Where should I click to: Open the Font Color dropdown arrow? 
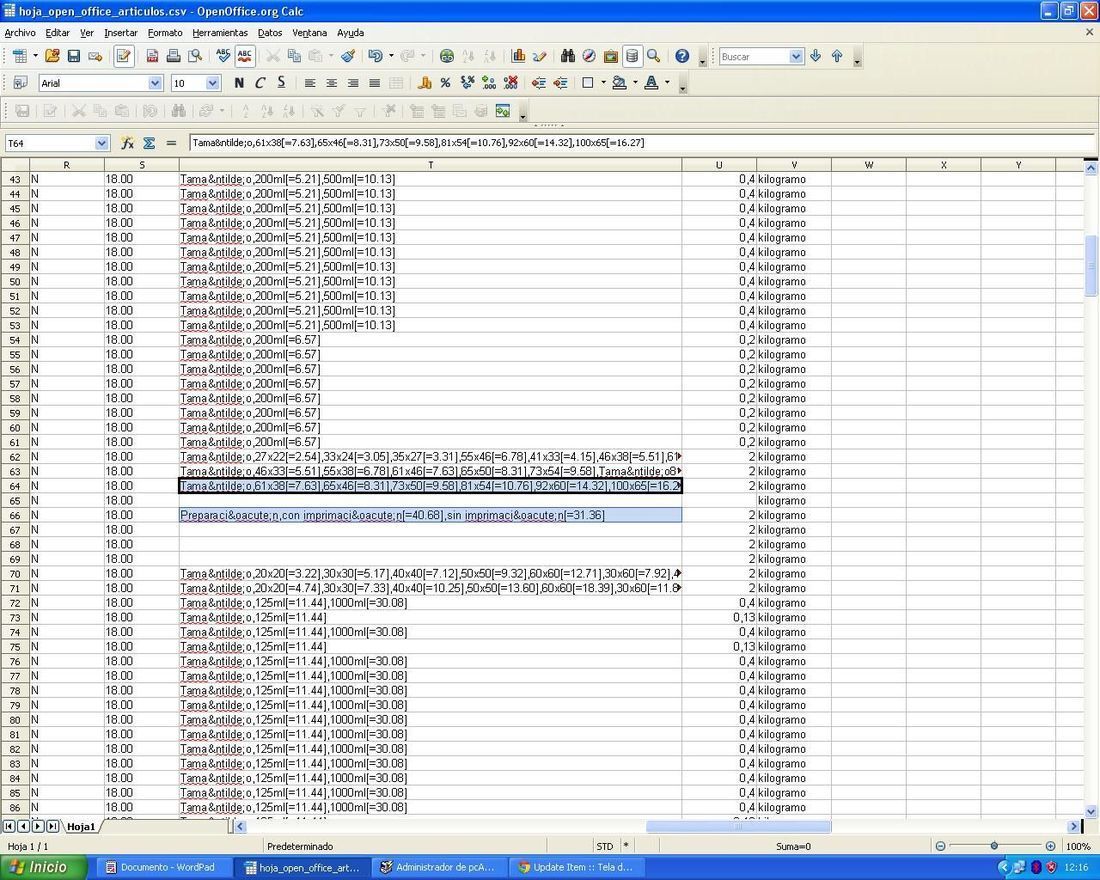coord(667,83)
